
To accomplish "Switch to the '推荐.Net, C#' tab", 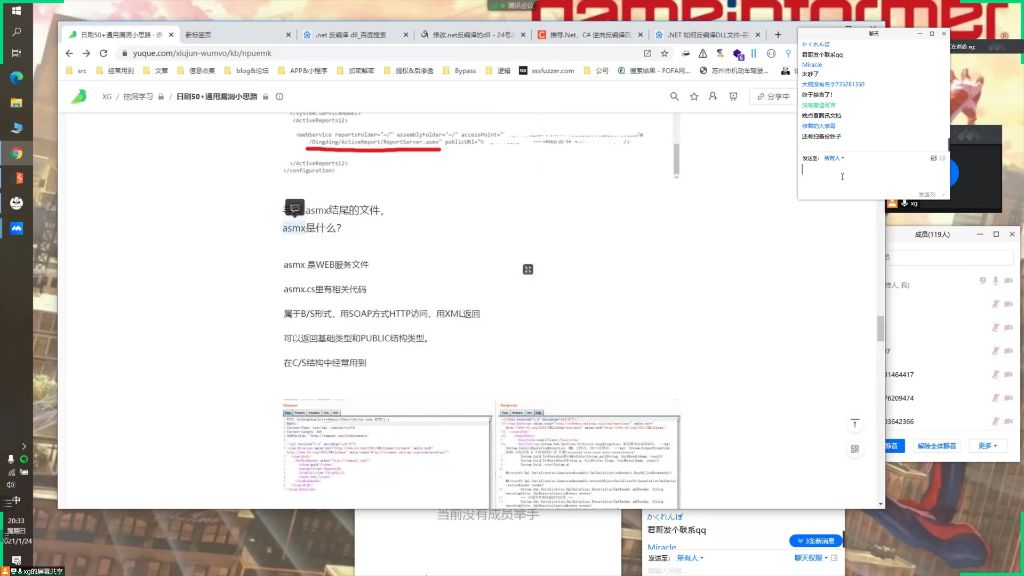I will [589, 35].
